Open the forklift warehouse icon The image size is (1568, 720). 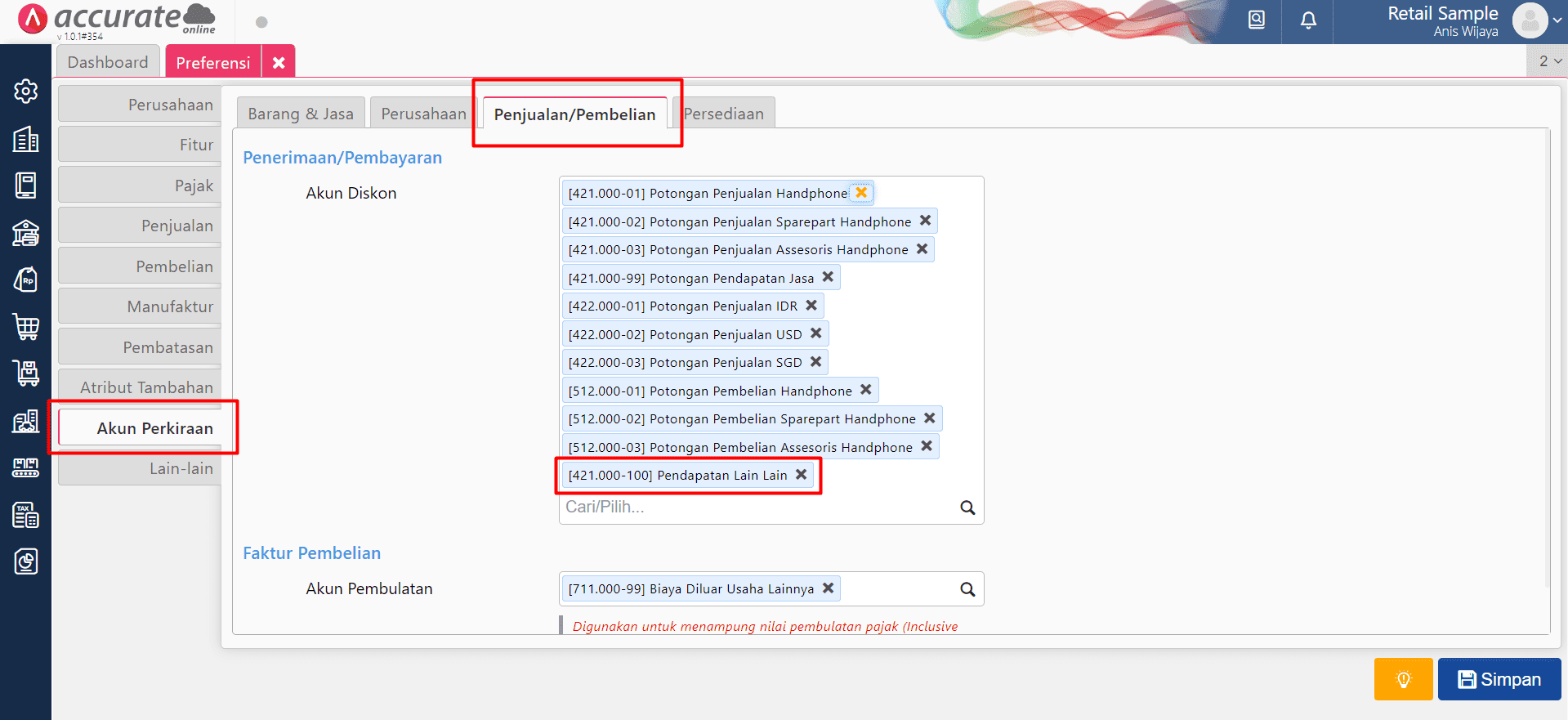(x=25, y=421)
